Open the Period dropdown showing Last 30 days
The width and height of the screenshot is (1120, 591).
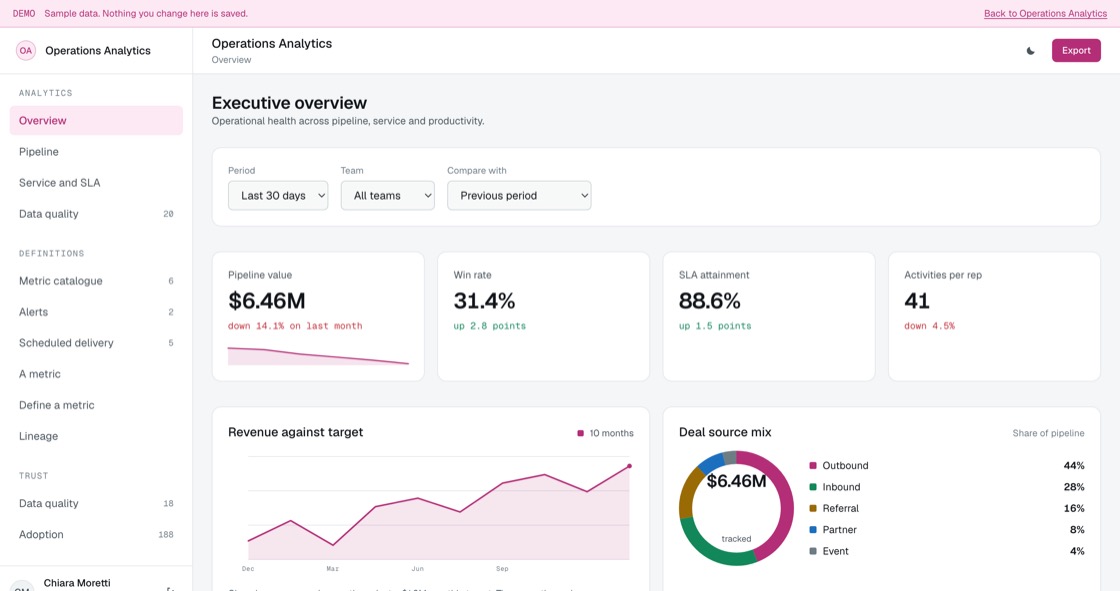(278, 195)
